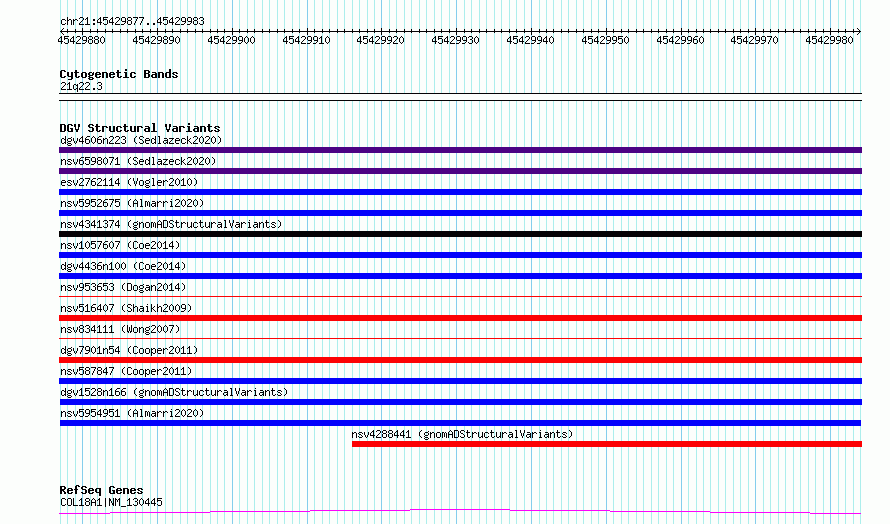The width and height of the screenshot is (890, 524).
Task: Click the dgv4436n100 (Coe2014) label
Action: [x=123, y=266]
